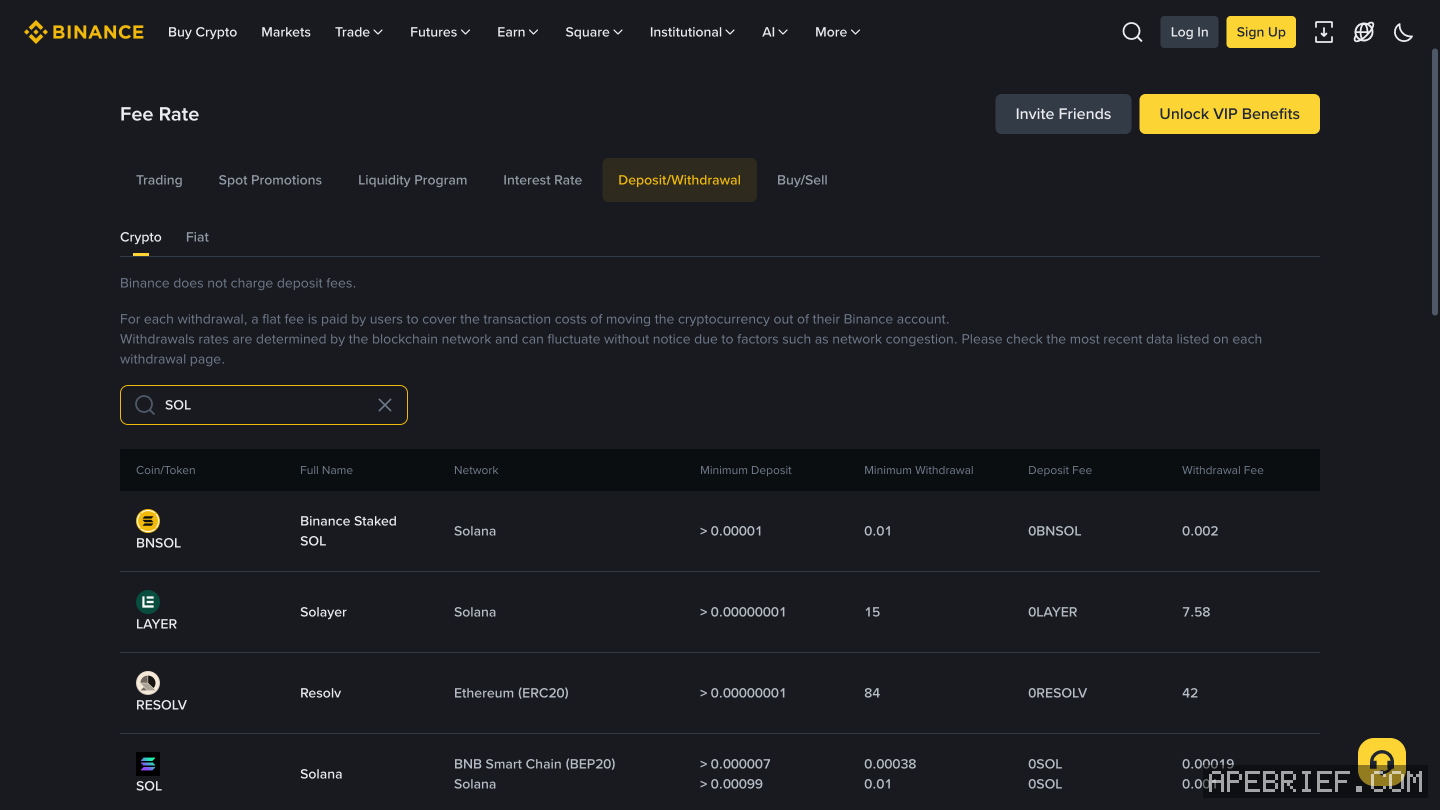Screen dimensions: 1440x810
Task: Click the Sign Up button
Action: 1261,32
